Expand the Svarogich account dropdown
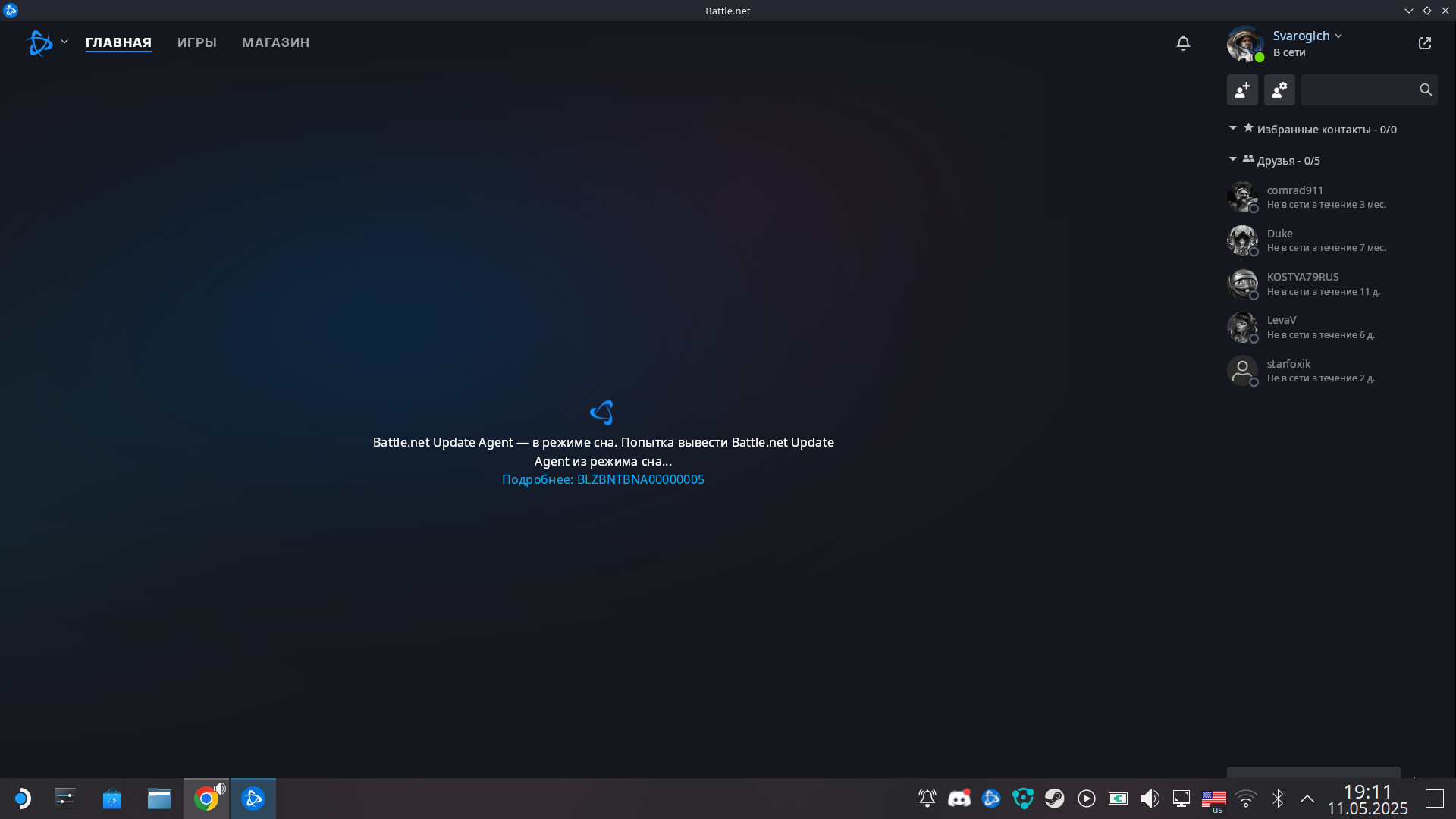The width and height of the screenshot is (1456, 819). tap(1338, 36)
